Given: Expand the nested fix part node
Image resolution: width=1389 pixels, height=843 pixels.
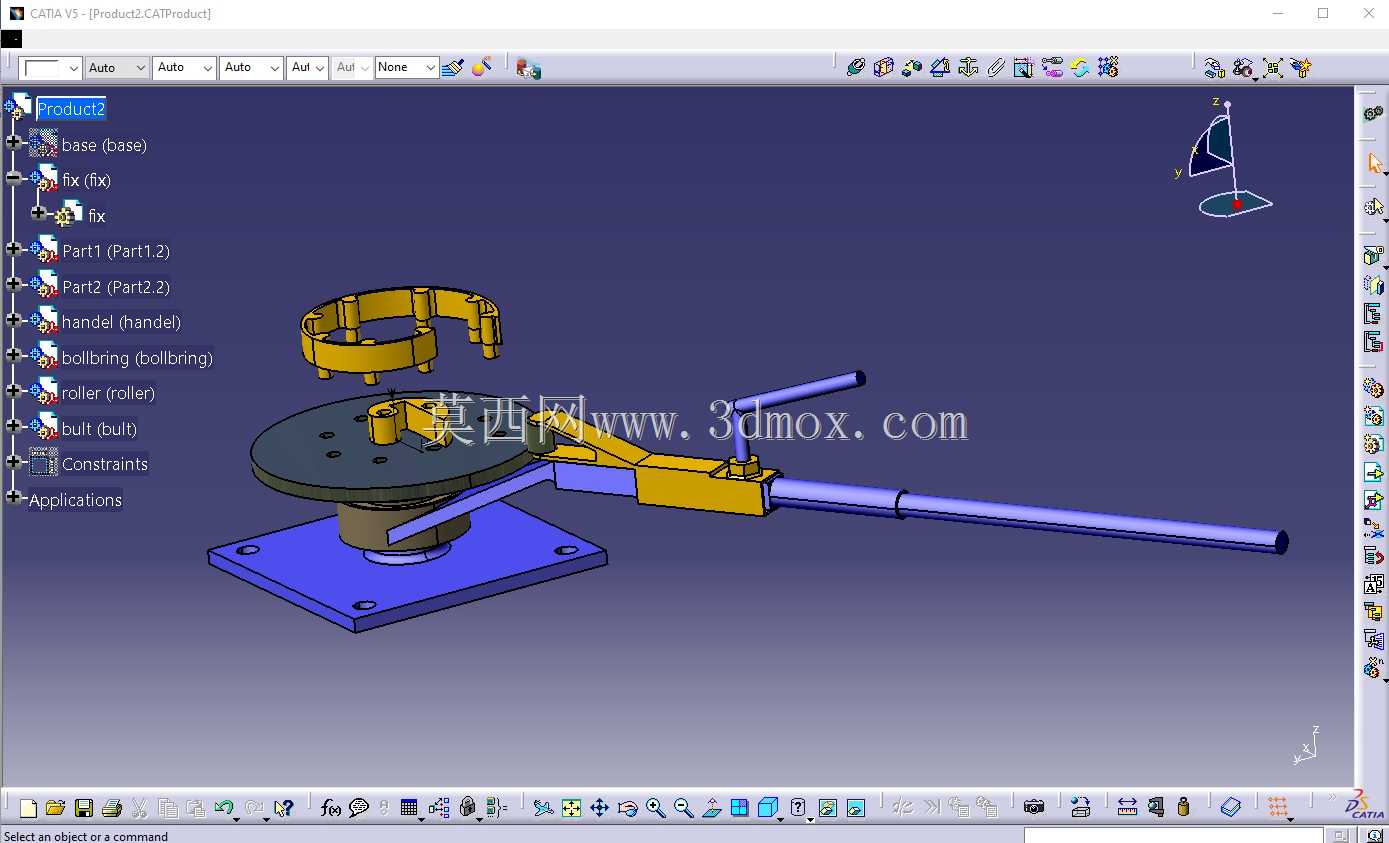Looking at the screenshot, I should [39, 213].
